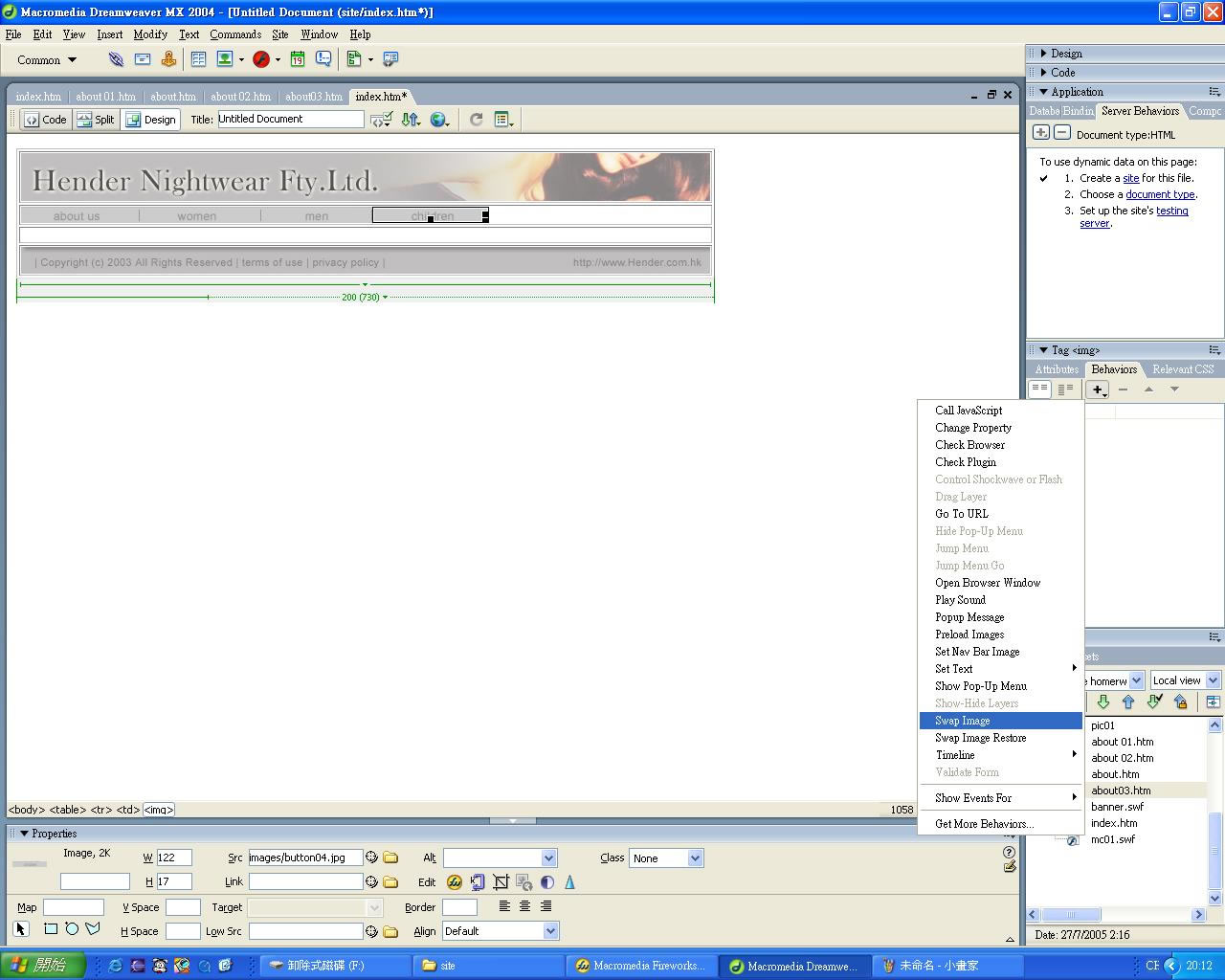
Task: Click the Put Files blue arrow
Action: [x=1128, y=702]
